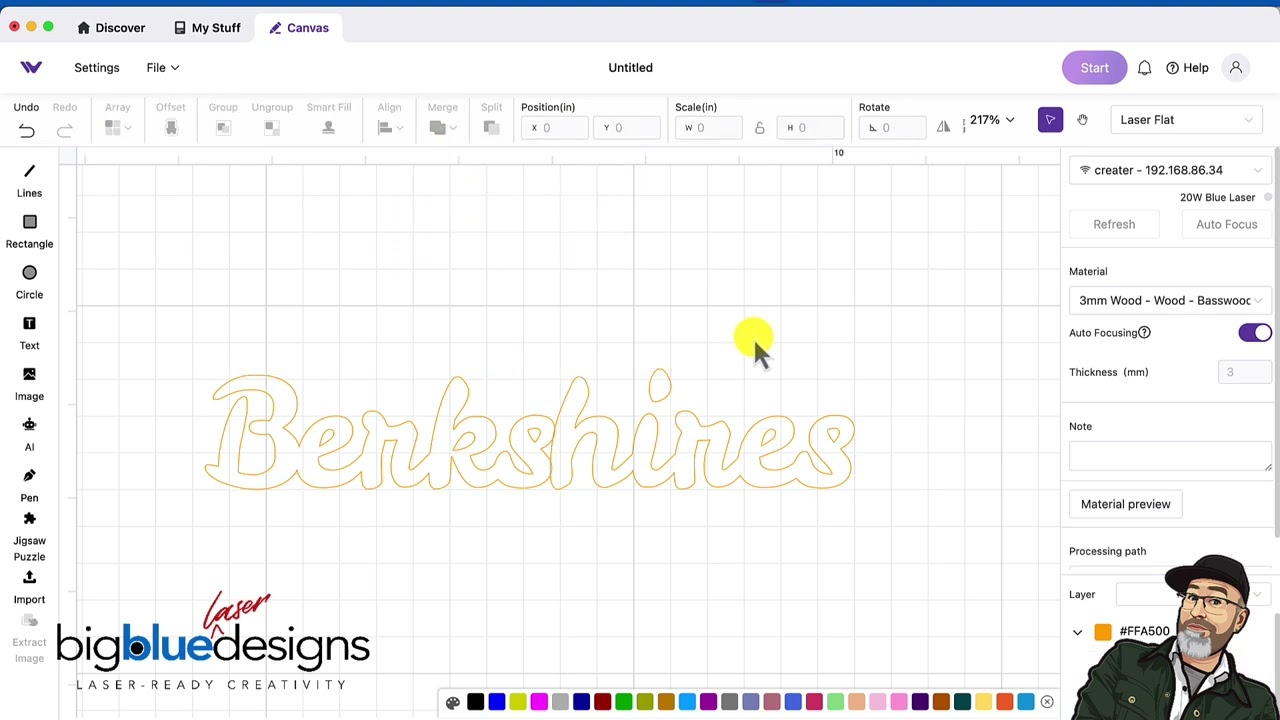Image resolution: width=1280 pixels, height=720 pixels.
Task: Open the Laser Flat mode dropdown
Action: (1186, 120)
